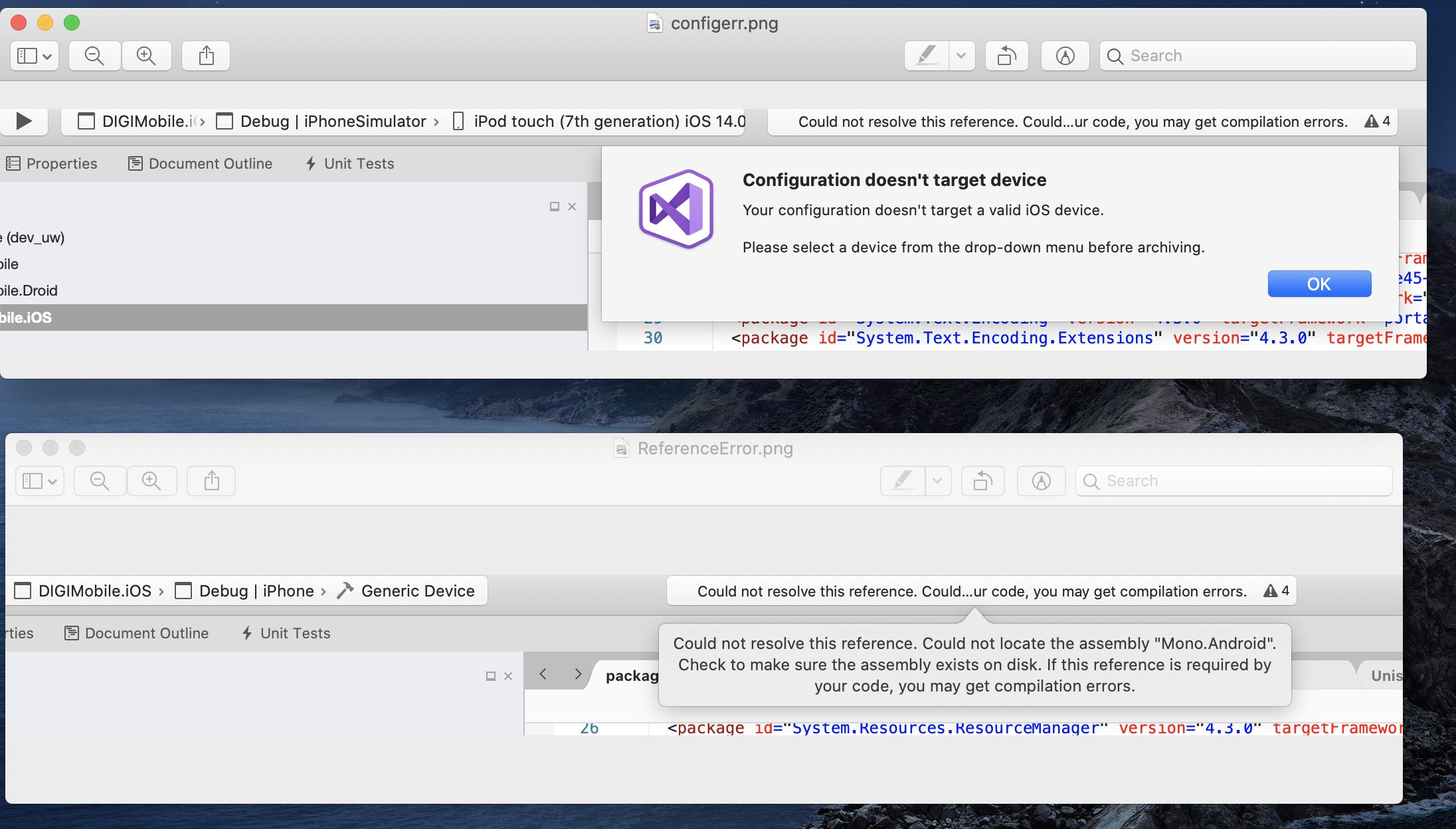The image size is (1456, 829).
Task: Click share icon in ReferenceError.png toolbar
Action: [211, 481]
